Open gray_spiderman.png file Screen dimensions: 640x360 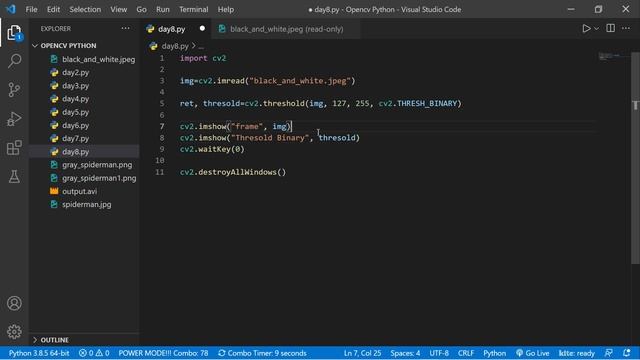tap(97, 165)
